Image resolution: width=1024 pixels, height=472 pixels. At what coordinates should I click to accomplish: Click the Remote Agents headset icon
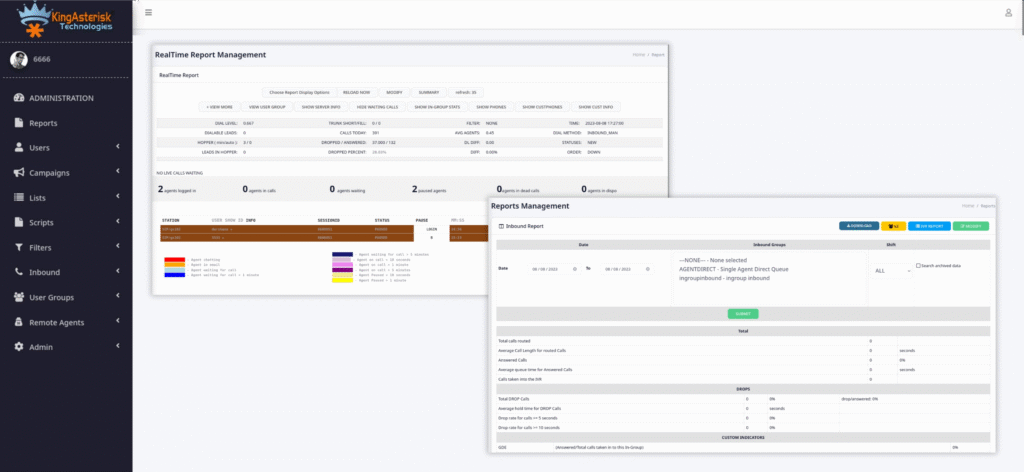click(18, 322)
